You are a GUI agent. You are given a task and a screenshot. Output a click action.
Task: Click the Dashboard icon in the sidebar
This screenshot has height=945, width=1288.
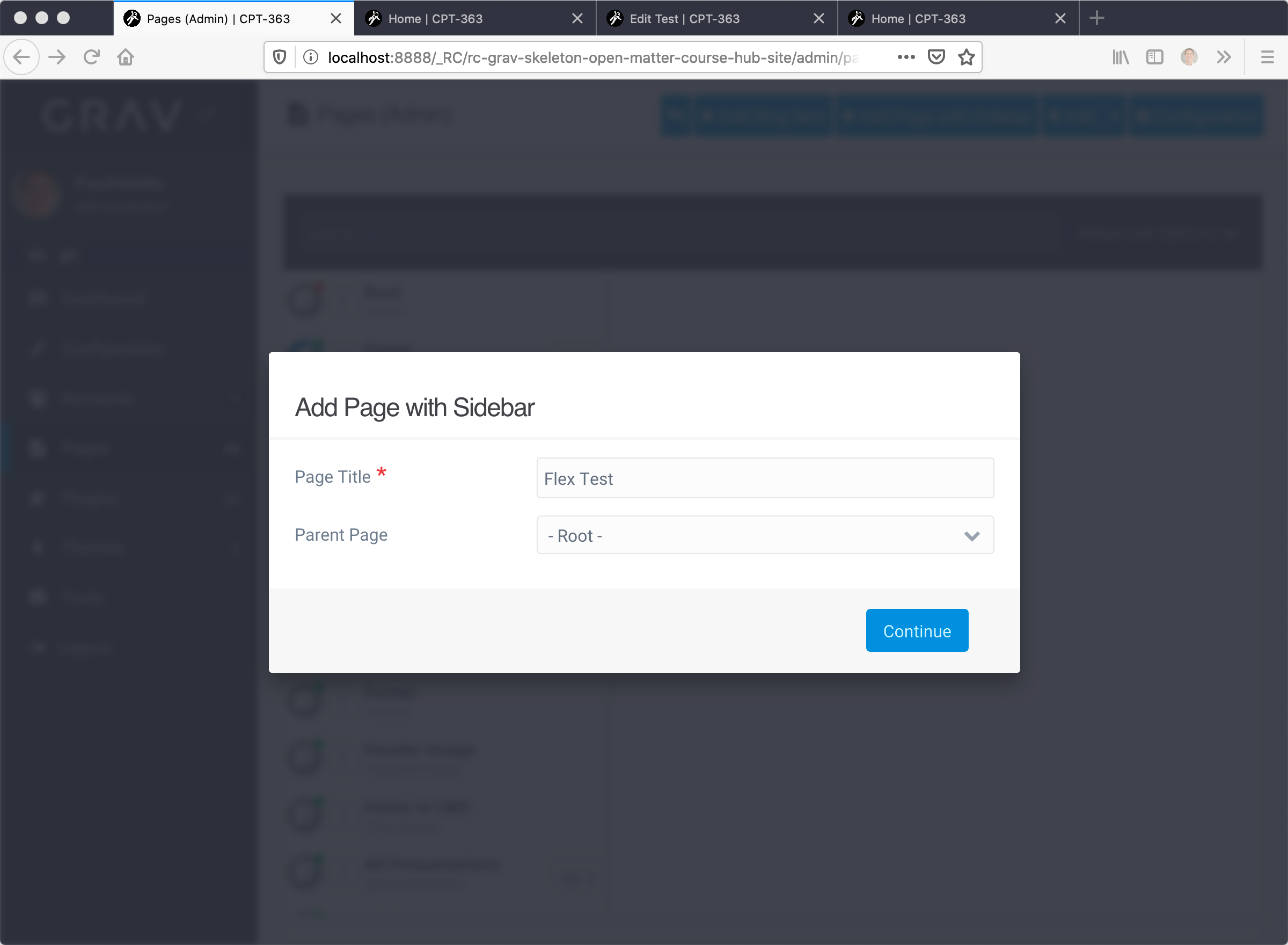click(x=38, y=298)
